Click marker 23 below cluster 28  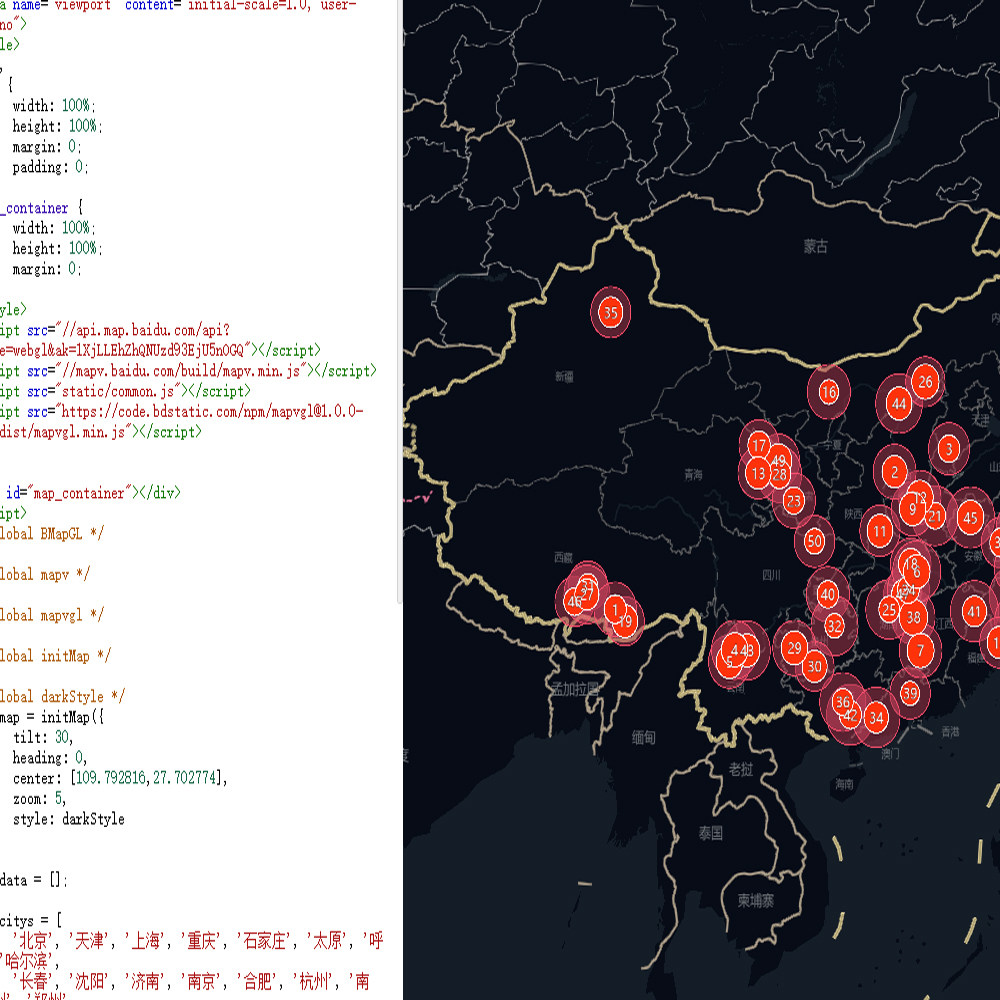click(x=793, y=498)
